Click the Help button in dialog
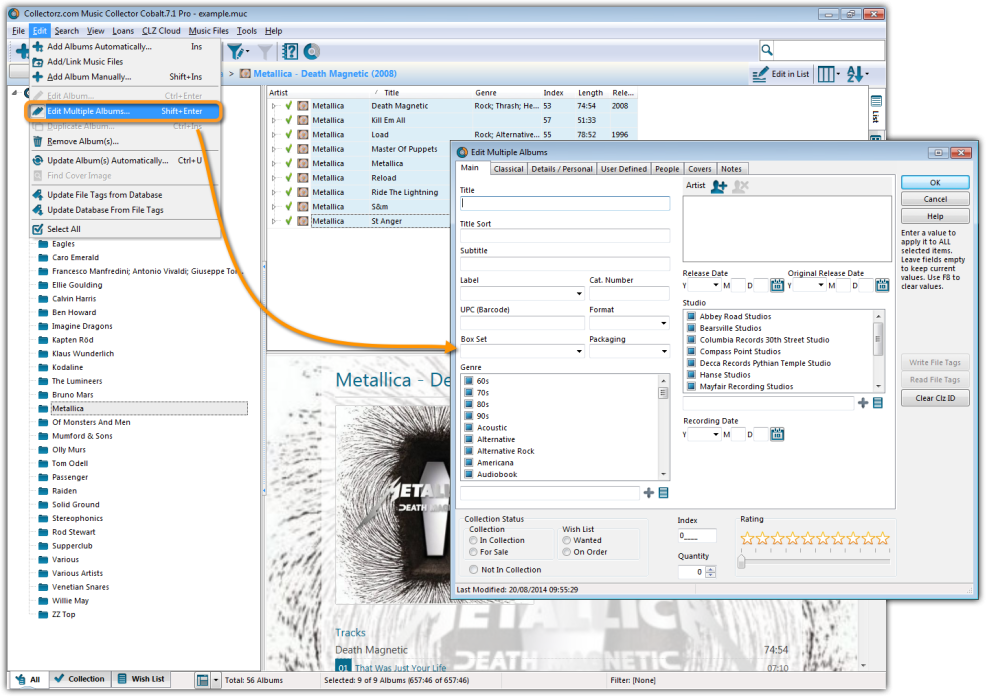 [x=935, y=217]
